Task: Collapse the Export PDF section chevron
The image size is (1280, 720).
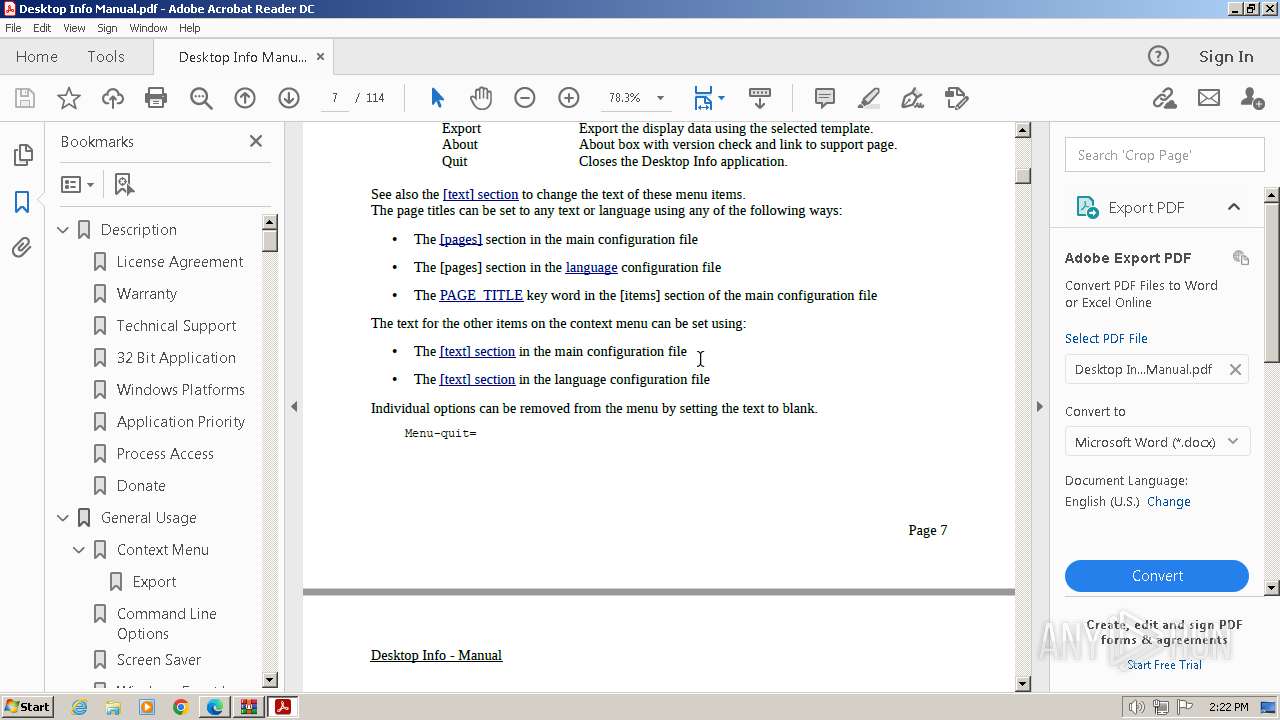Action: tap(1234, 207)
